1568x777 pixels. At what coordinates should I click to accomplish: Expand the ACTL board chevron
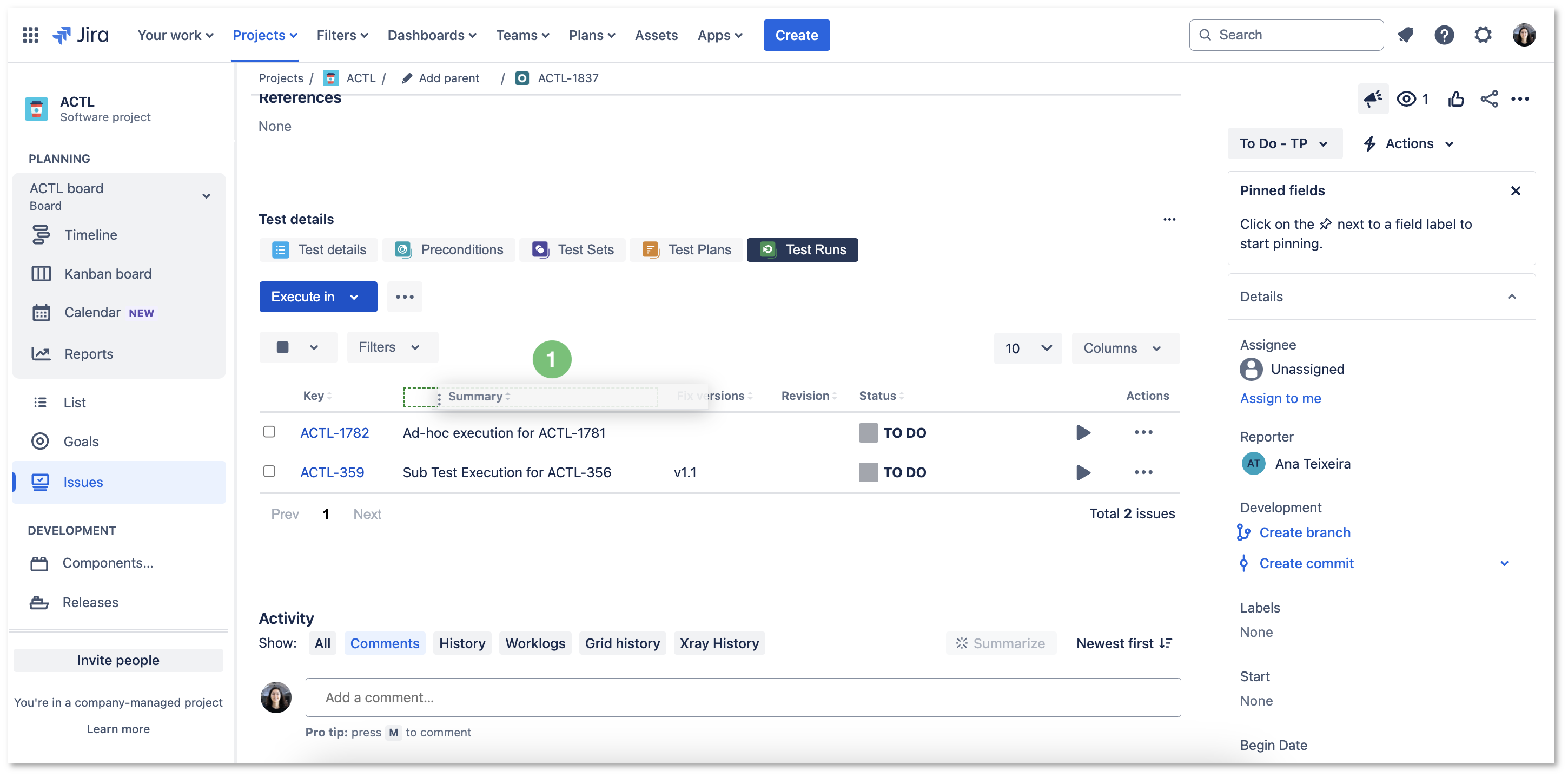tap(207, 196)
